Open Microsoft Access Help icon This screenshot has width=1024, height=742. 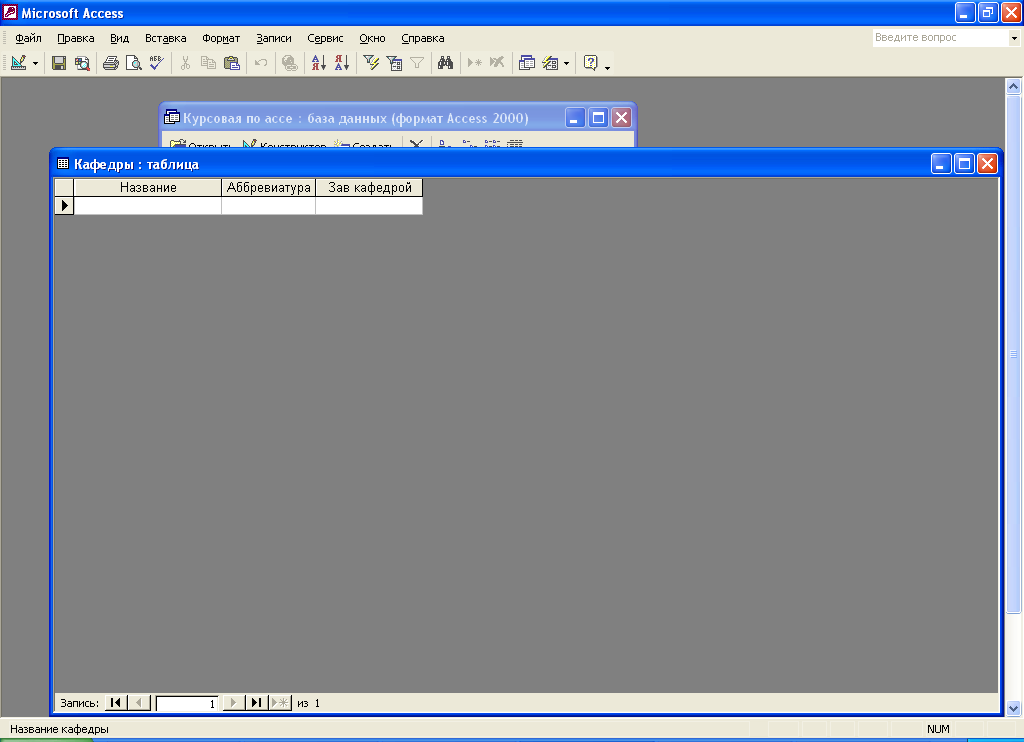pyautogui.click(x=590, y=63)
